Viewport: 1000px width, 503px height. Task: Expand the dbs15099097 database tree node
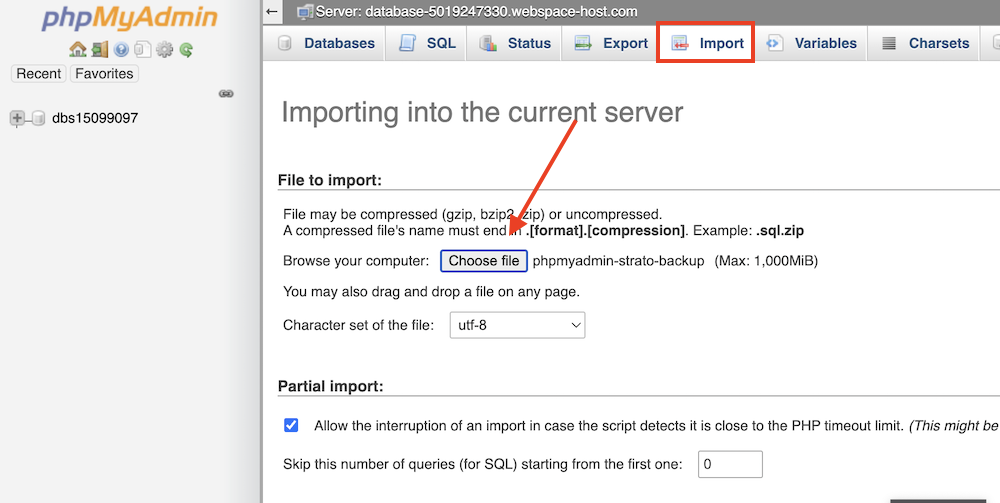pyautogui.click(x=17, y=118)
